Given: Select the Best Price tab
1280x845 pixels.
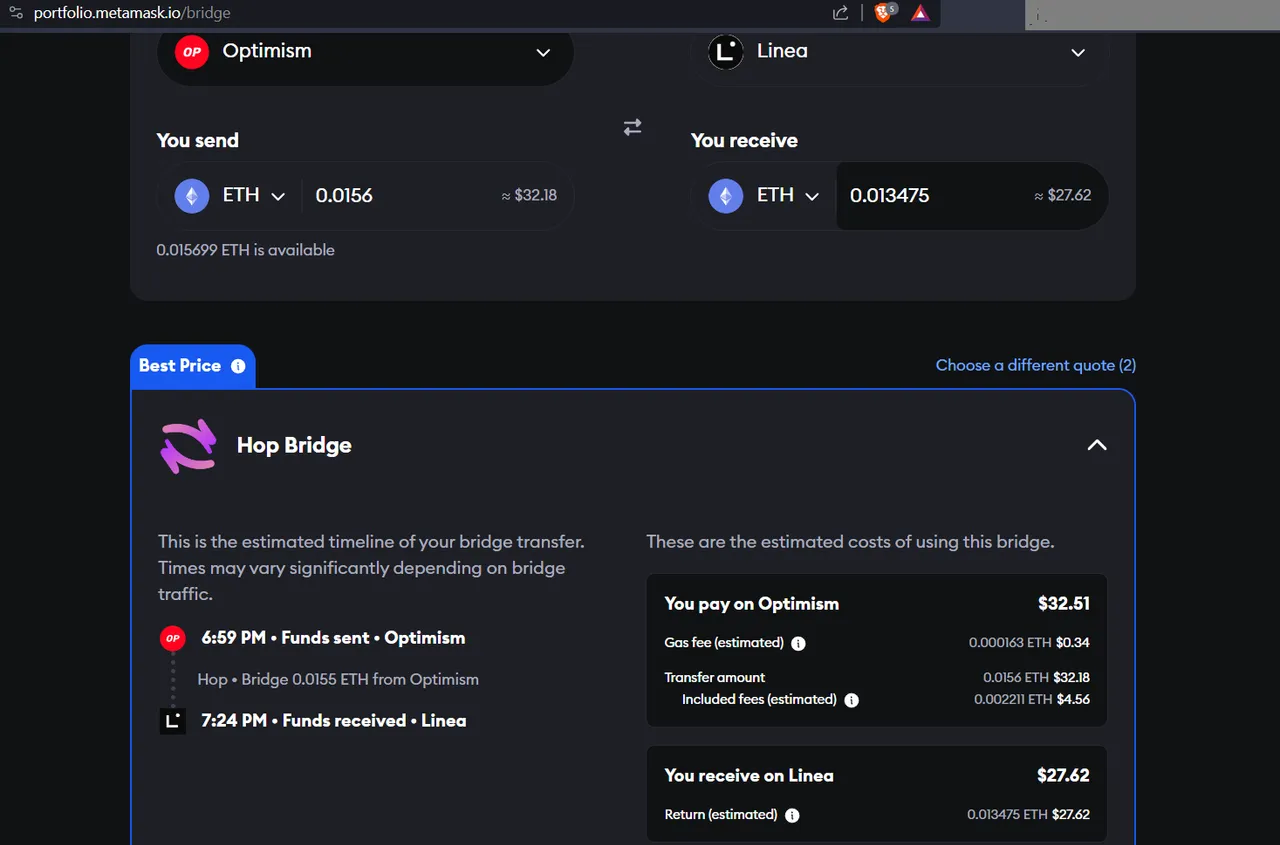Looking at the screenshot, I should (x=192, y=366).
